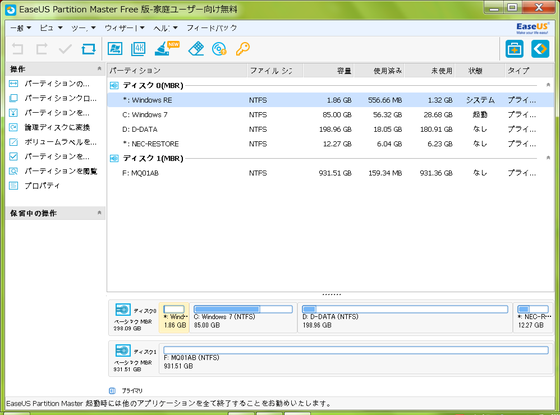The width and height of the screenshot is (560, 415).
Task: Select the partition clone operation
Action: click(x=52, y=98)
